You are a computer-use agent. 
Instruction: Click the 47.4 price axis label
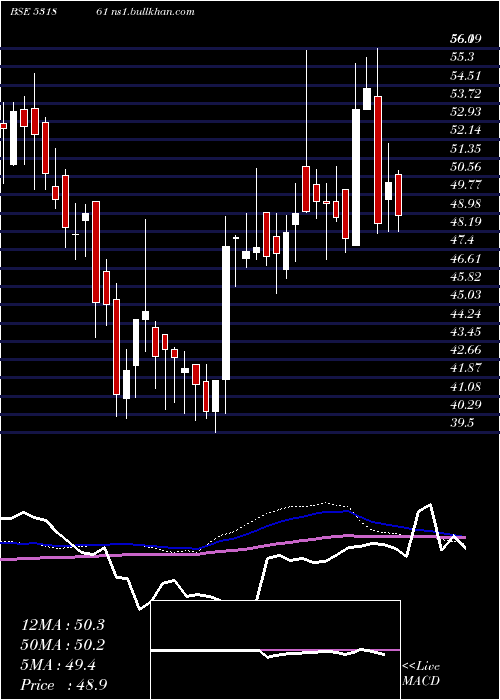point(462,240)
